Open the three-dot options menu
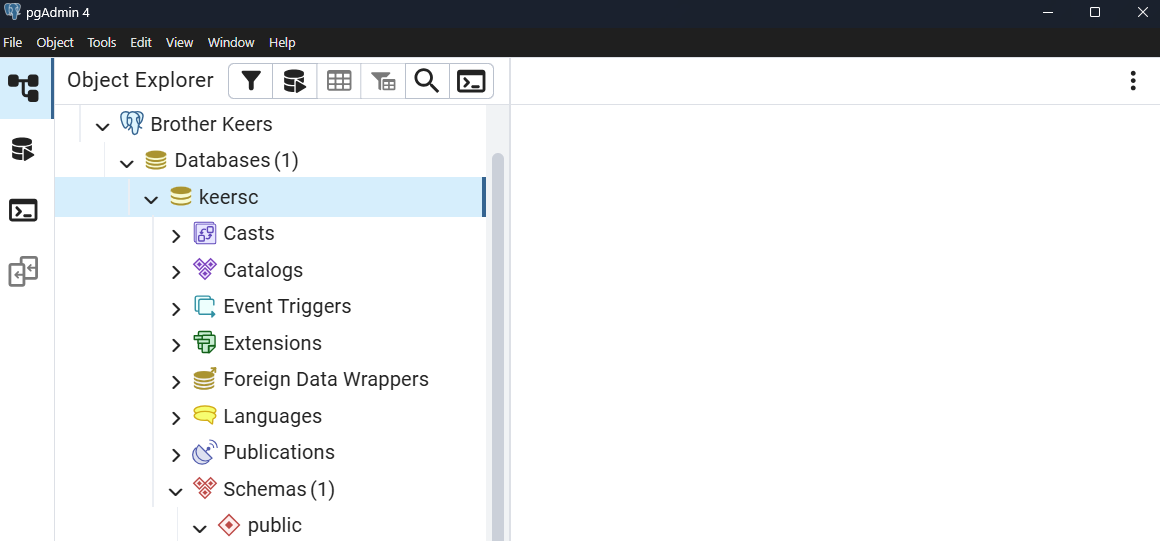The width and height of the screenshot is (1160, 541). tap(1133, 81)
